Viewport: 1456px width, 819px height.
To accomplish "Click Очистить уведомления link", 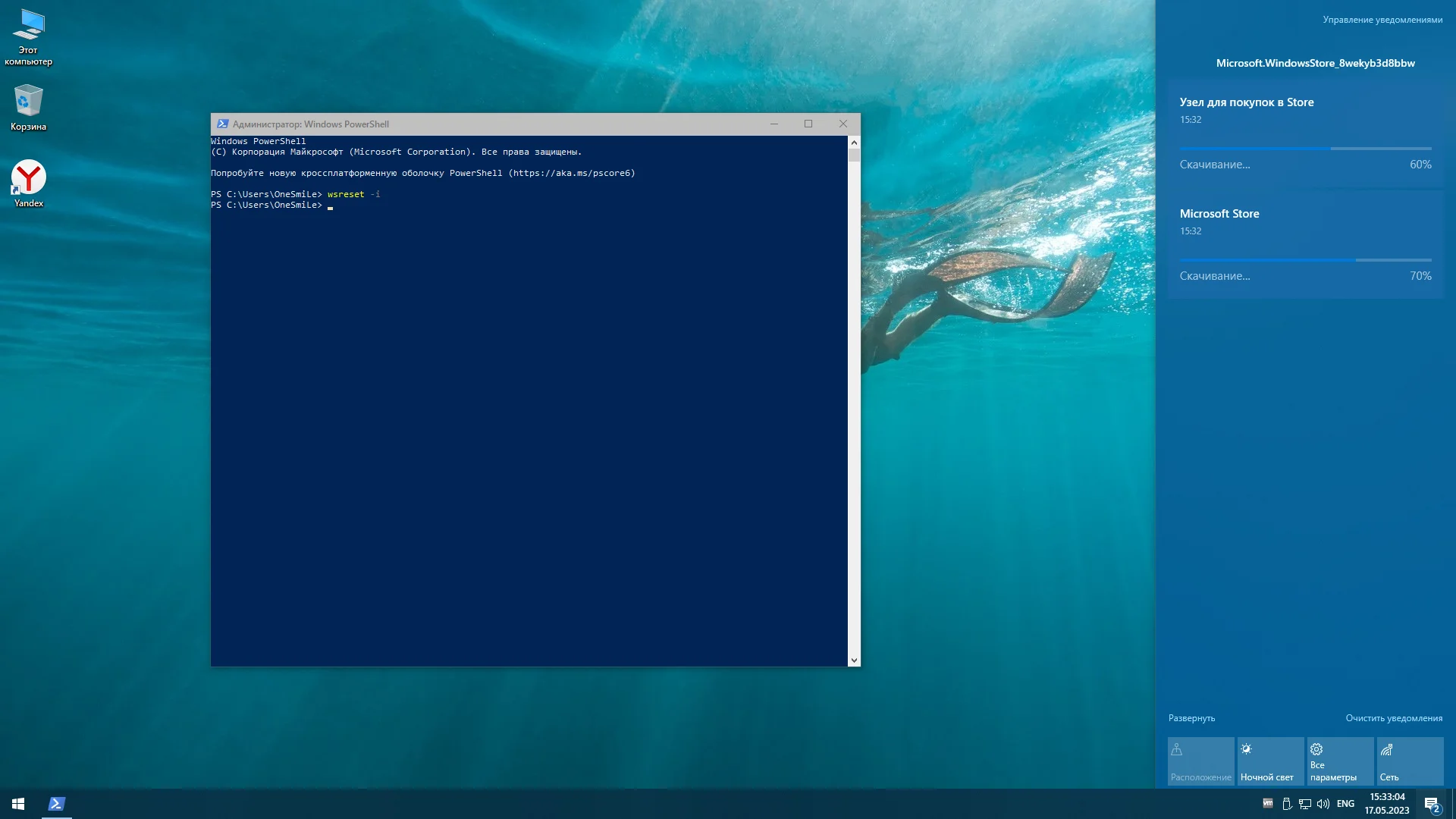I will tap(1394, 718).
